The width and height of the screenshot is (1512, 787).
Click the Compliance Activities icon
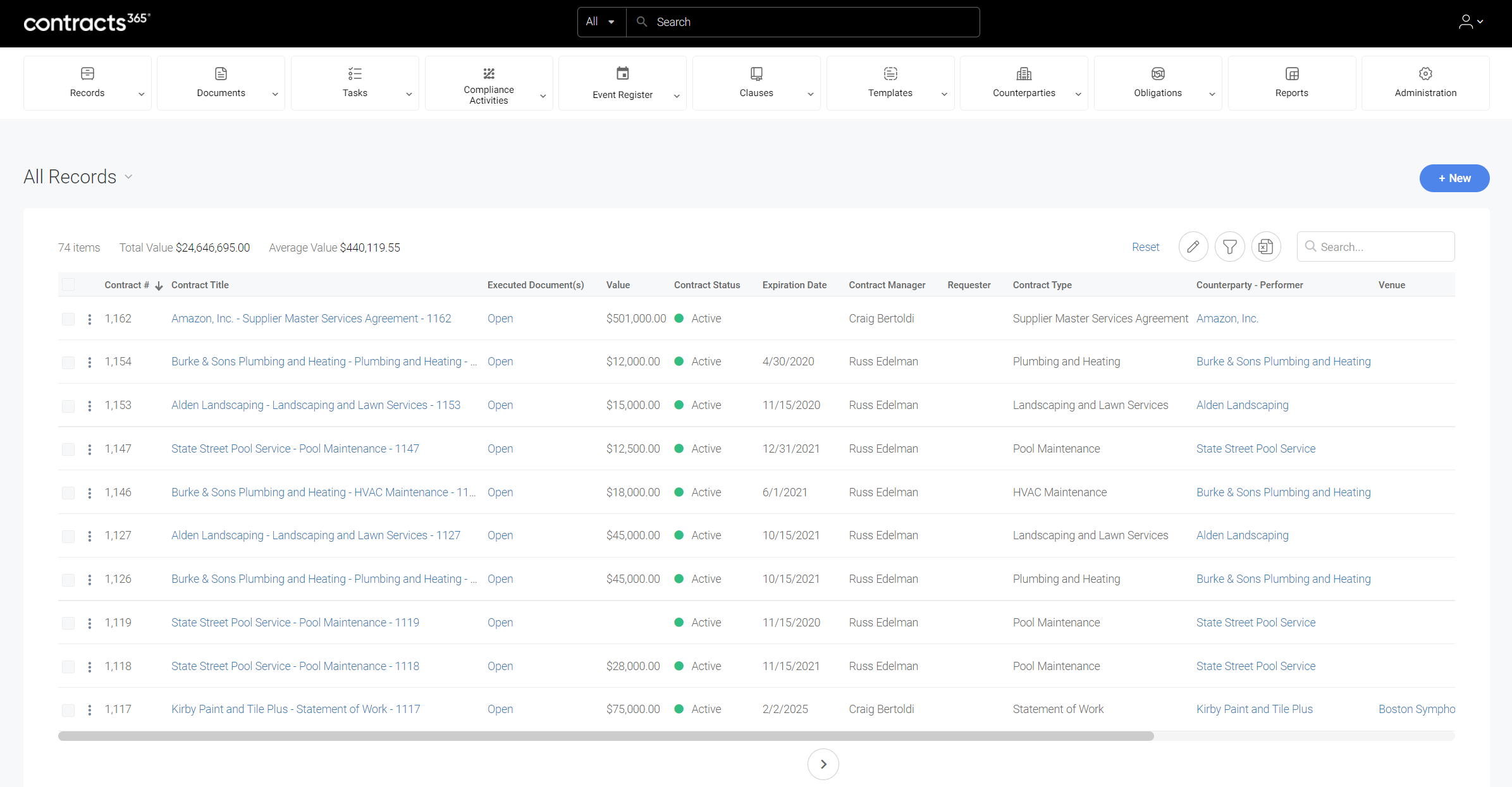488,73
